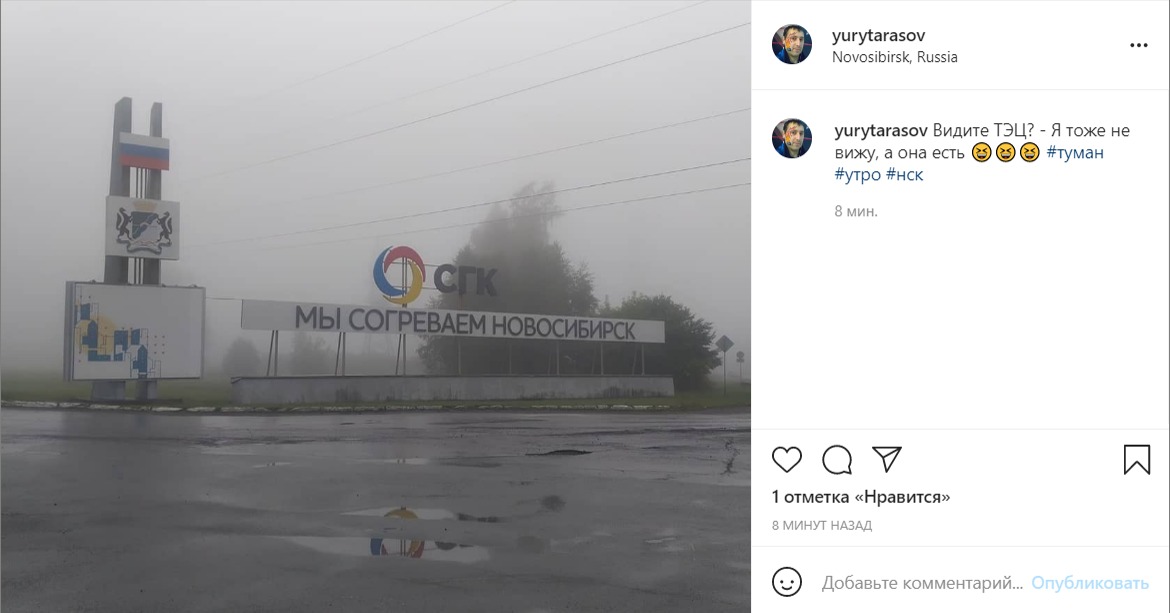Focus the Добавьте комментарий input field

point(922,583)
